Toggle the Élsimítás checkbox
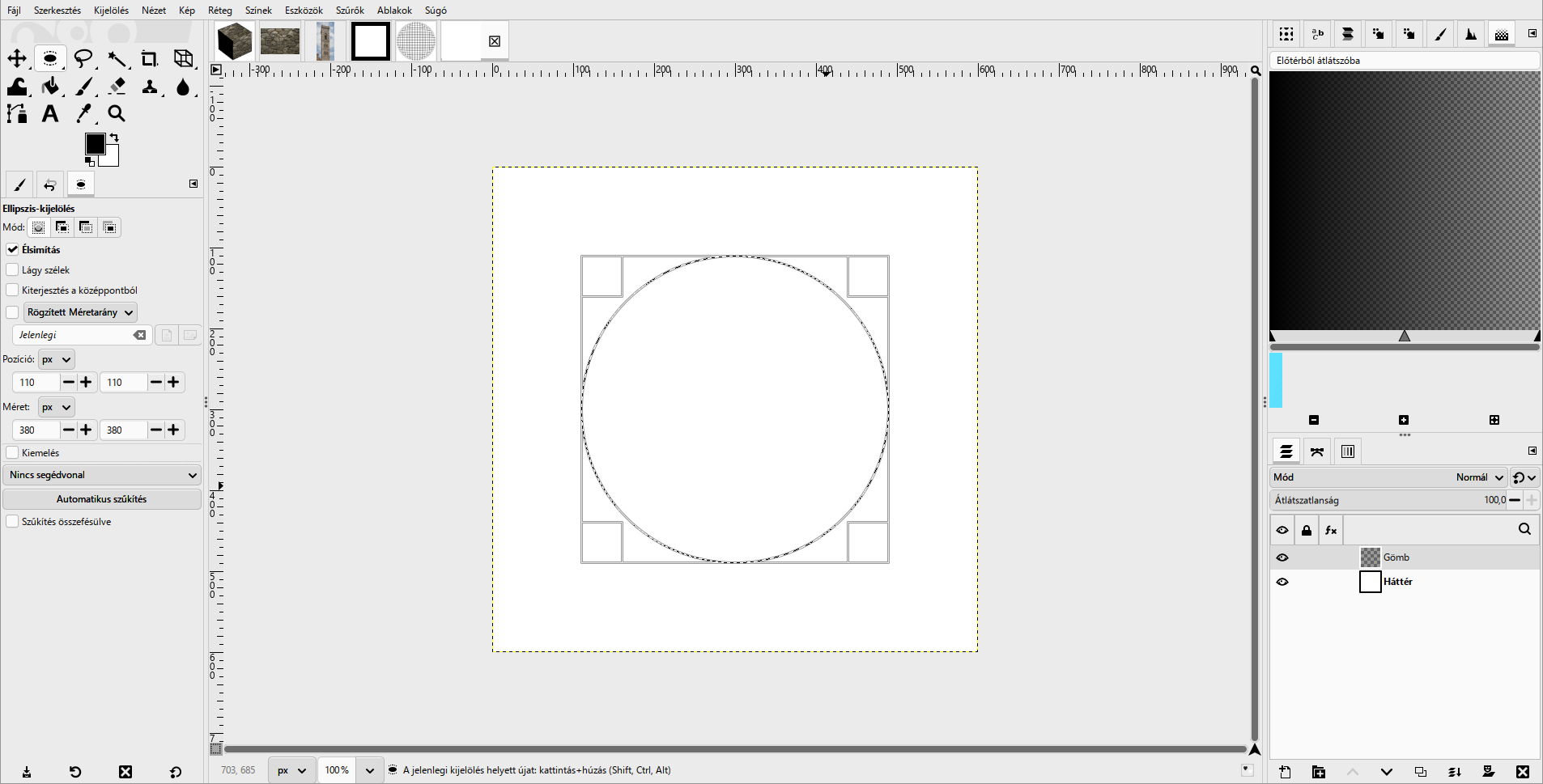The image size is (1543, 784). click(x=12, y=249)
